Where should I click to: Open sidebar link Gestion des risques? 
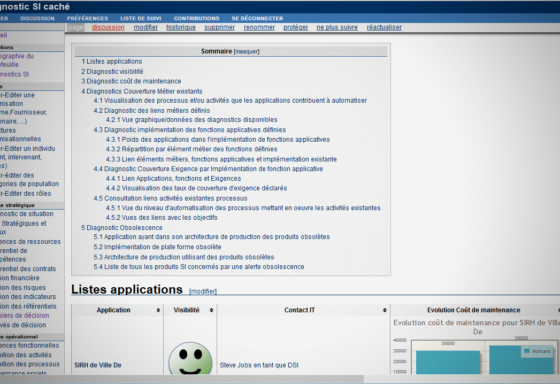[x=23, y=288]
